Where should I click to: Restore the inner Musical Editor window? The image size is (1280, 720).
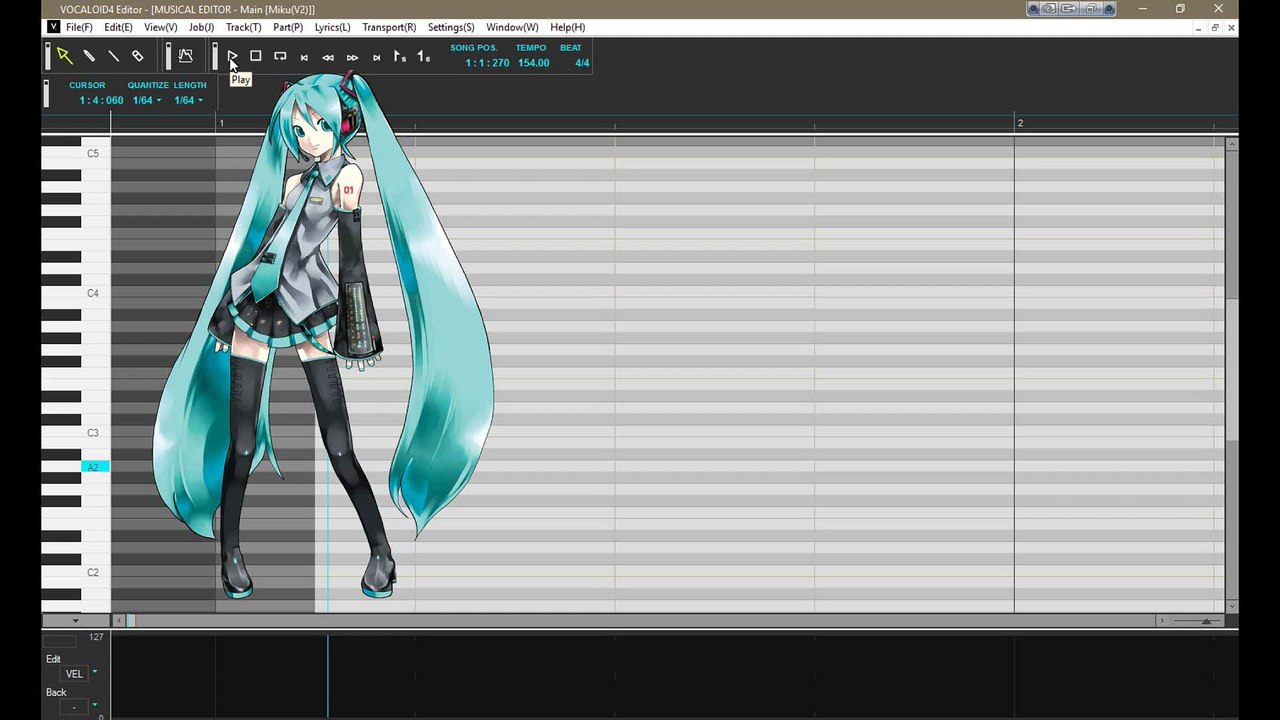point(1215,28)
